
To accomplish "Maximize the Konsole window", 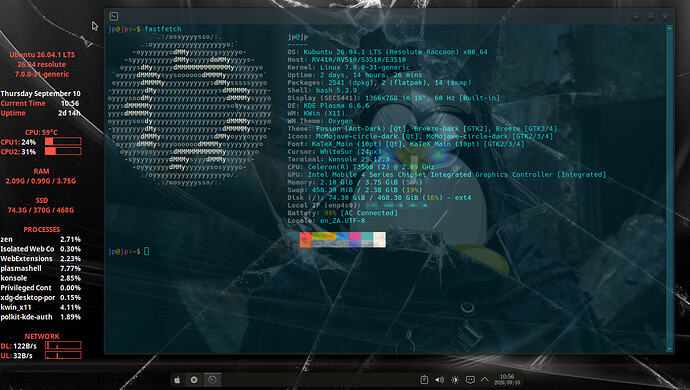I will click(651, 16).
